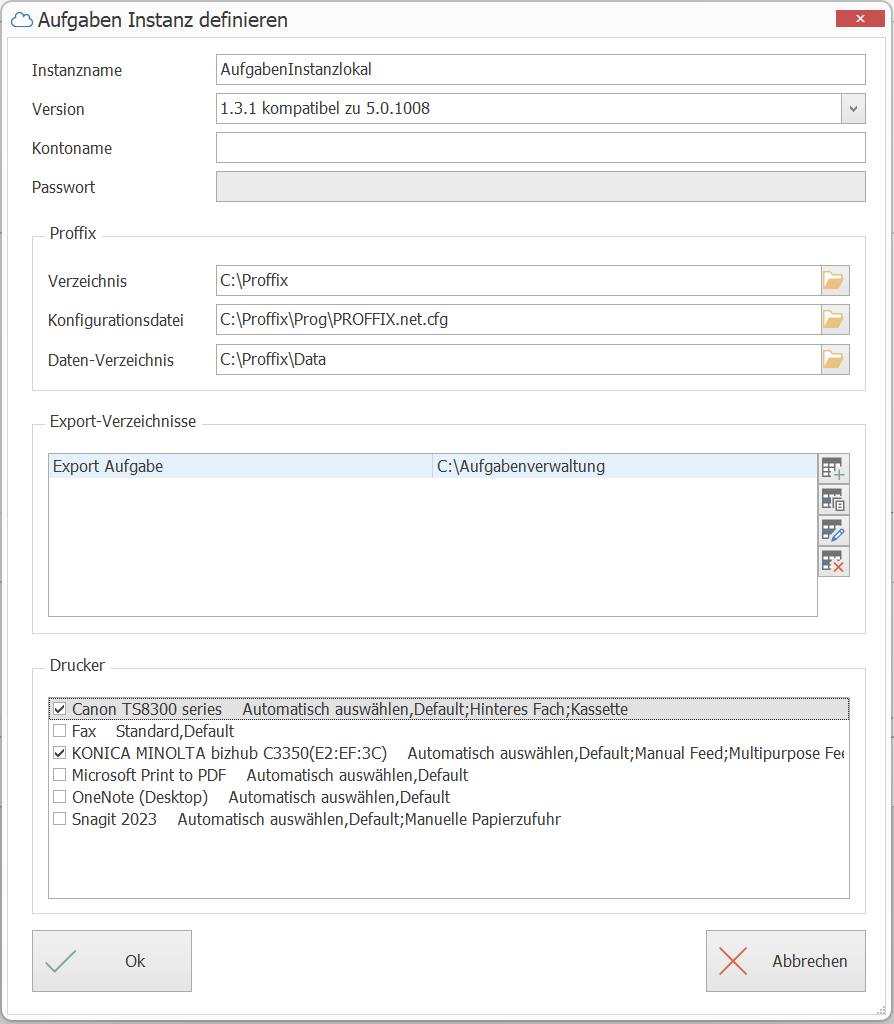The height and width of the screenshot is (1024, 894).
Task: Uncheck the Canon TS8300 series printer
Action: pyautogui.click(x=59, y=709)
